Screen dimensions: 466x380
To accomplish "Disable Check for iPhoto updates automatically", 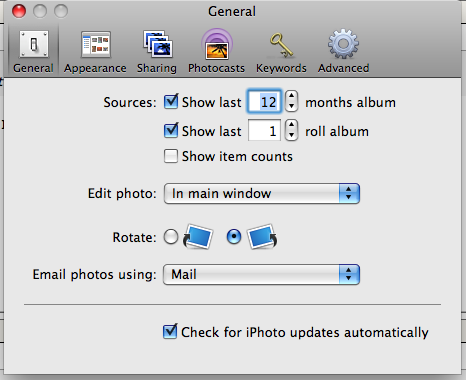I will 170,332.
